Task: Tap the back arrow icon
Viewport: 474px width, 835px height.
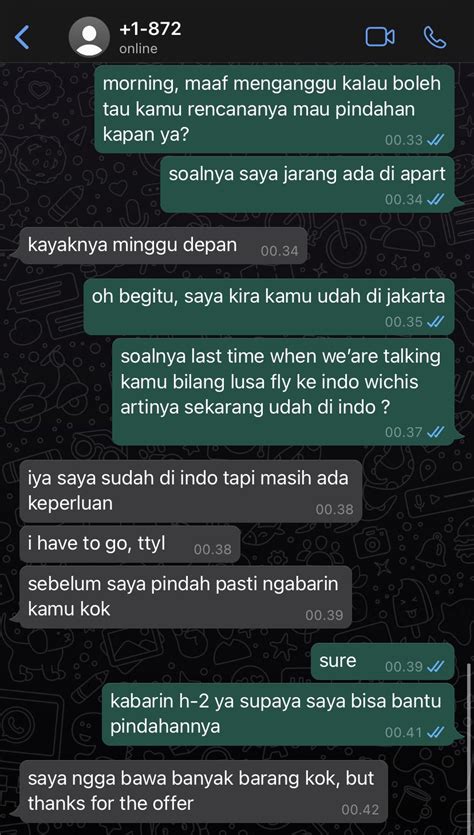Action: [x=22, y=37]
